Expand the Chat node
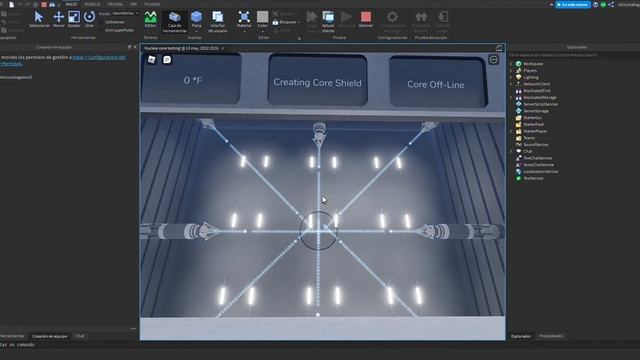Image resolution: width=640 pixels, height=360 pixels. coord(511,151)
